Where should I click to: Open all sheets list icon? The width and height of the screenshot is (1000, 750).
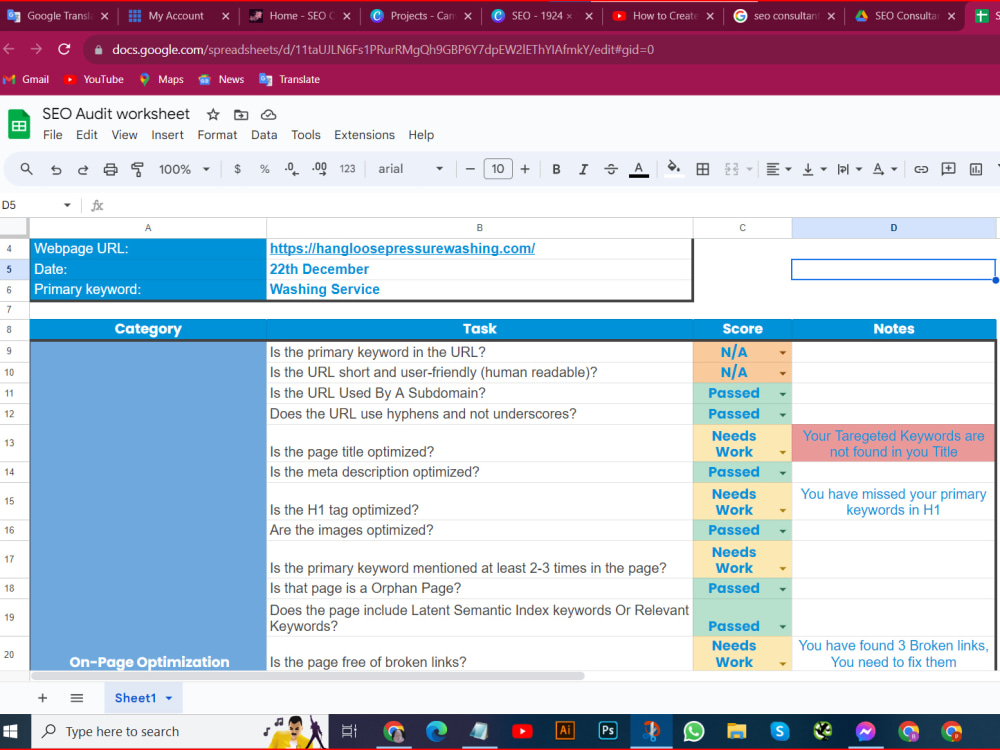[x=77, y=698]
